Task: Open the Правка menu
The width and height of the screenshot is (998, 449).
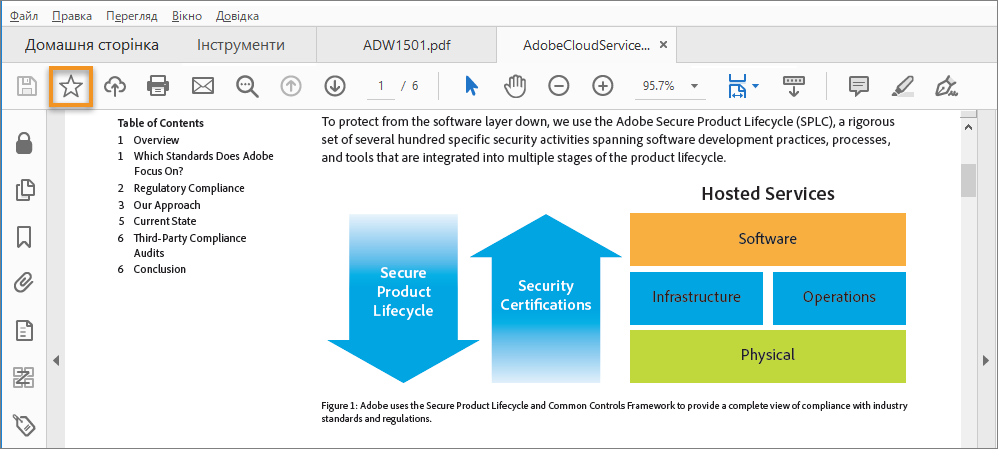Action: click(x=72, y=16)
